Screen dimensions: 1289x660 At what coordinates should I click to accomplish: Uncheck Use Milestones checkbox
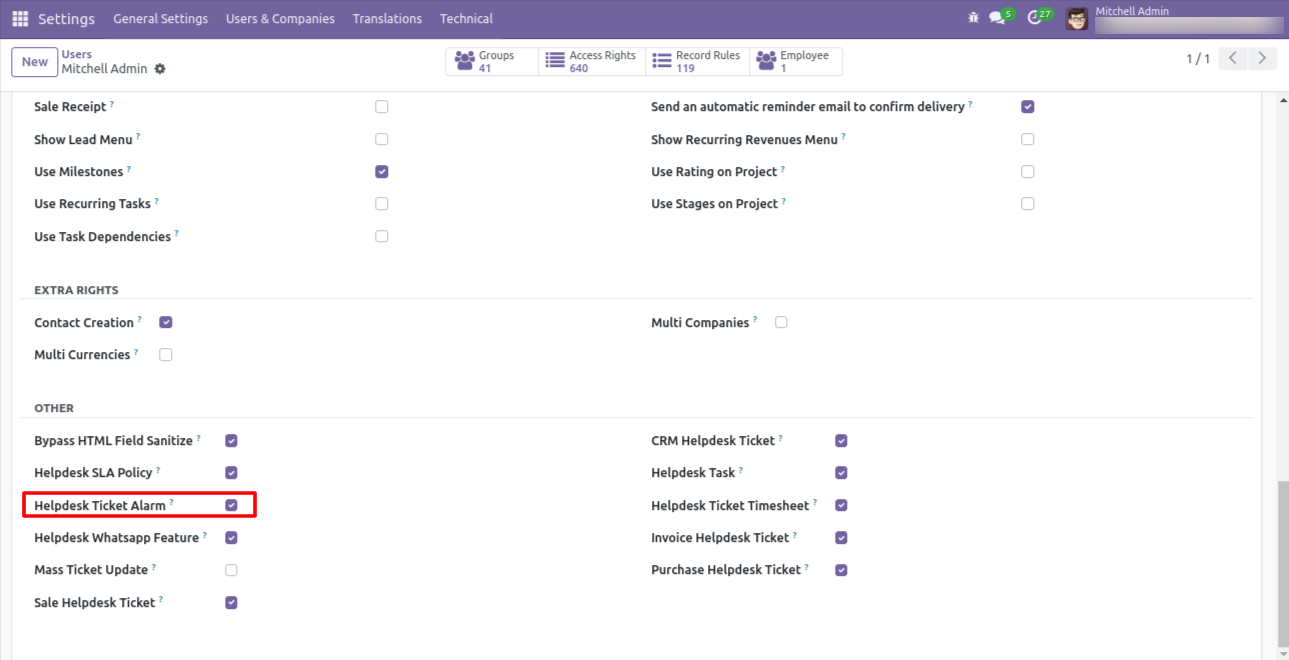click(382, 172)
